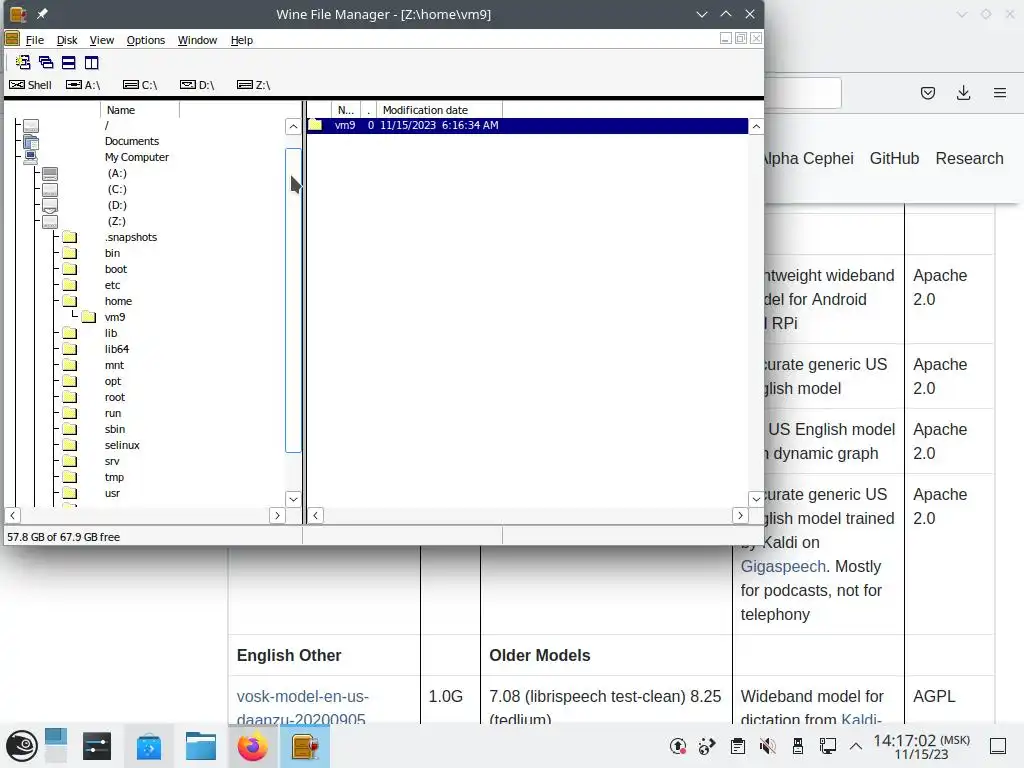Select the (A:) drive tree item

pyautogui.click(x=117, y=173)
